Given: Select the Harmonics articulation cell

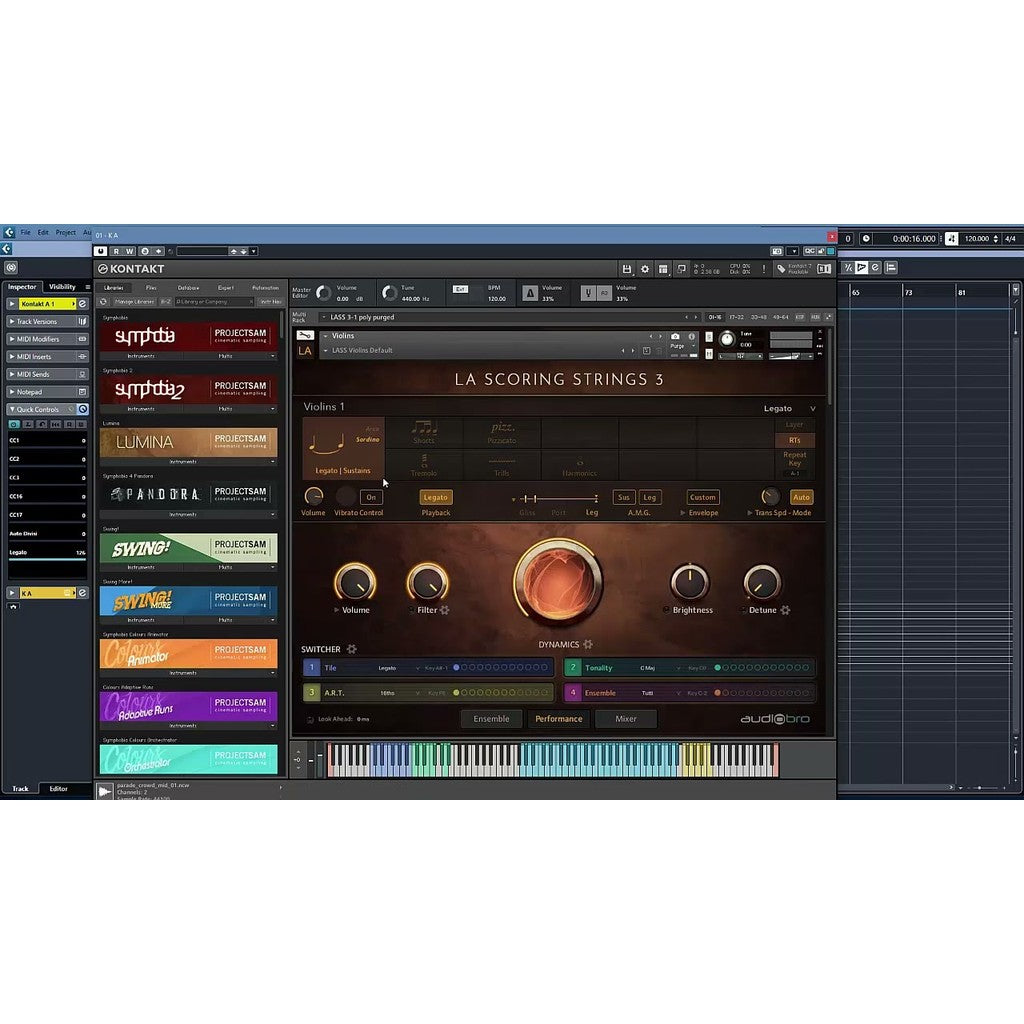Looking at the screenshot, I should (x=579, y=464).
